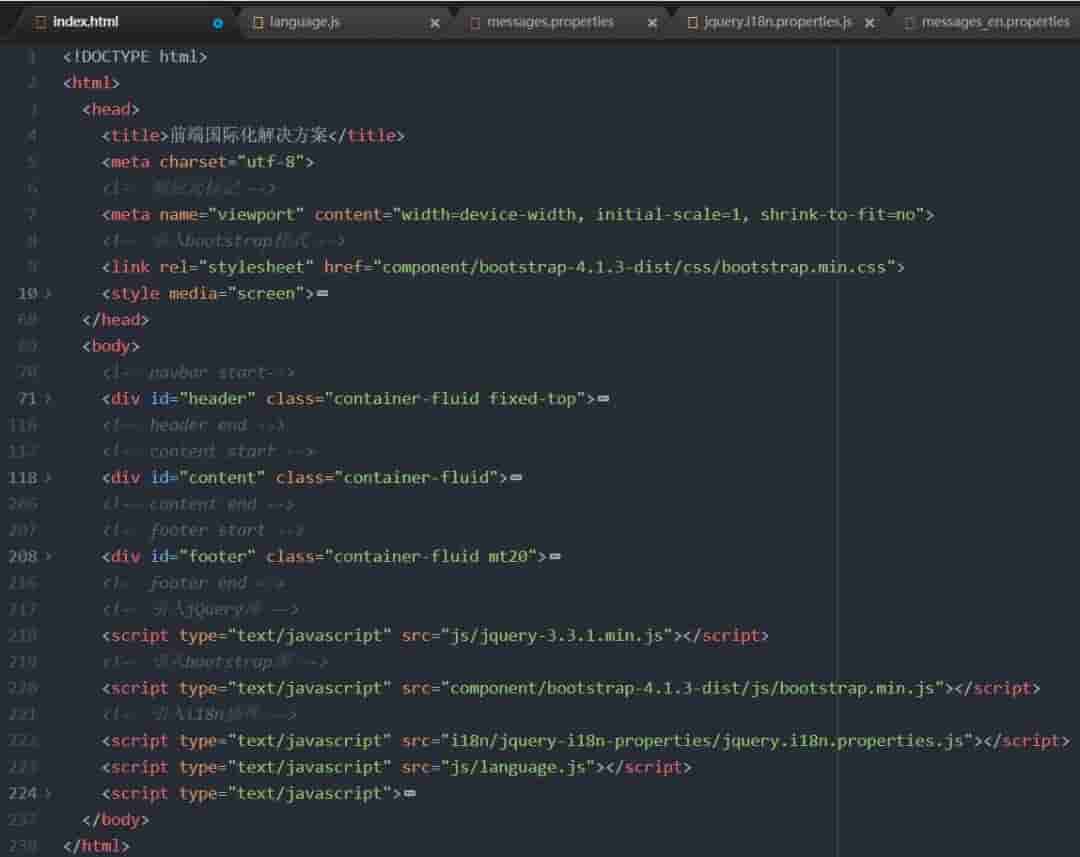Image resolution: width=1080 pixels, height=857 pixels.
Task: Click the file icon on language.js tab
Action: pyautogui.click(x=258, y=22)
